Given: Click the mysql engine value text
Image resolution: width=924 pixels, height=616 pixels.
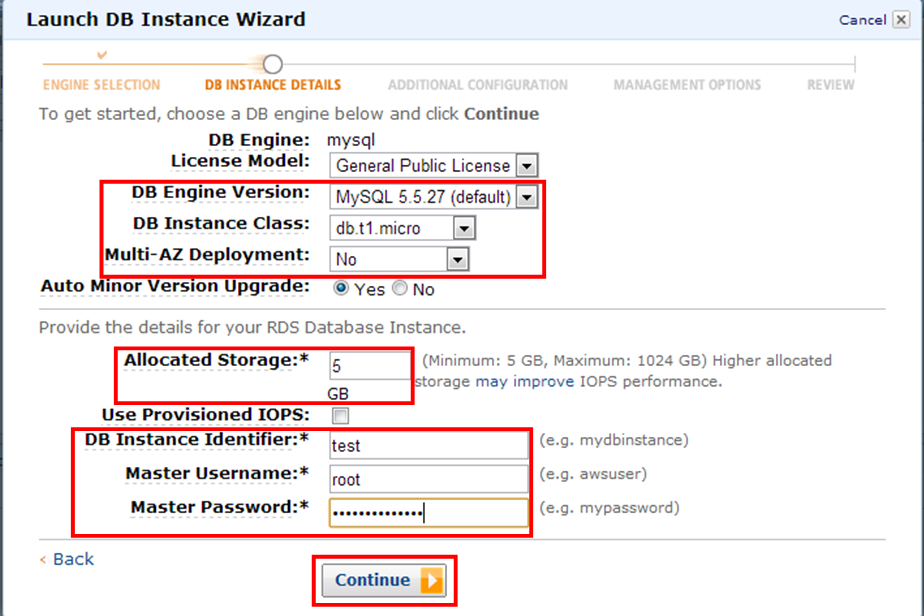Looking at the screenshot, I should click(x=351, y=141).
